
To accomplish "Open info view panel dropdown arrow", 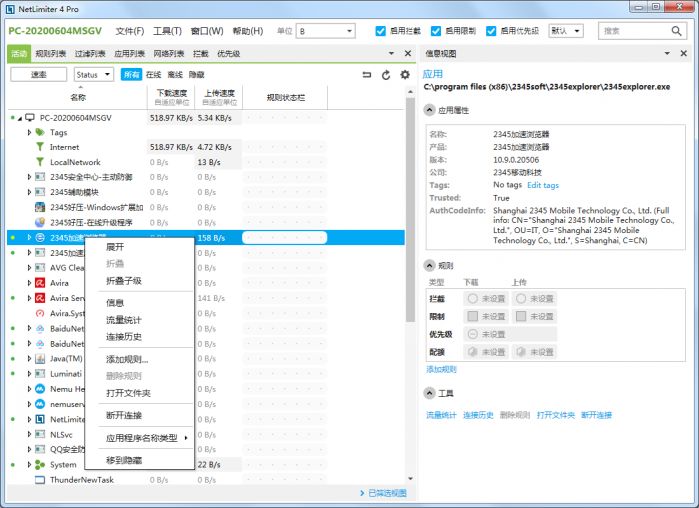I will [x=667, y=53].
